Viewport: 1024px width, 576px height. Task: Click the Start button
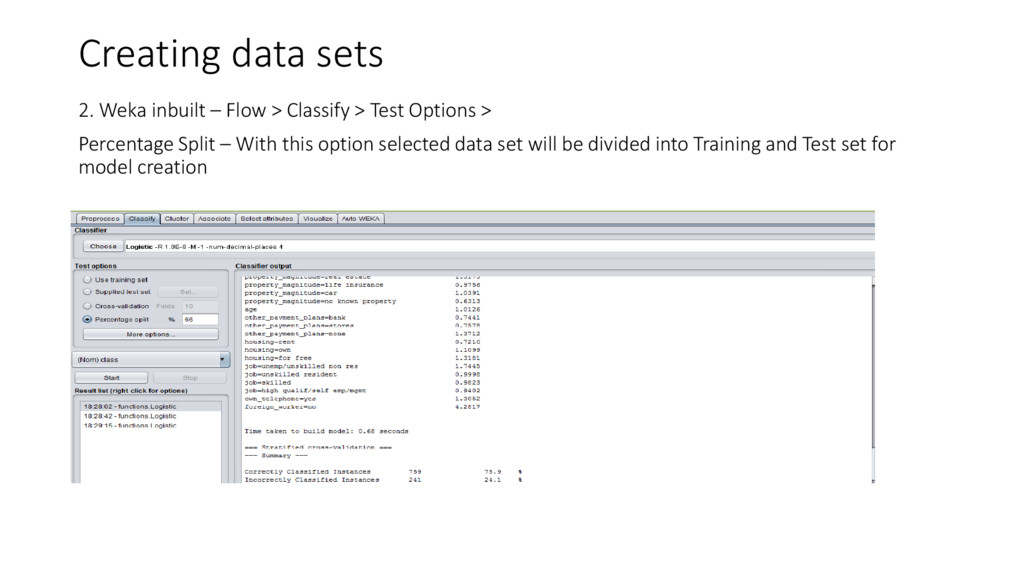pos(111,377)
